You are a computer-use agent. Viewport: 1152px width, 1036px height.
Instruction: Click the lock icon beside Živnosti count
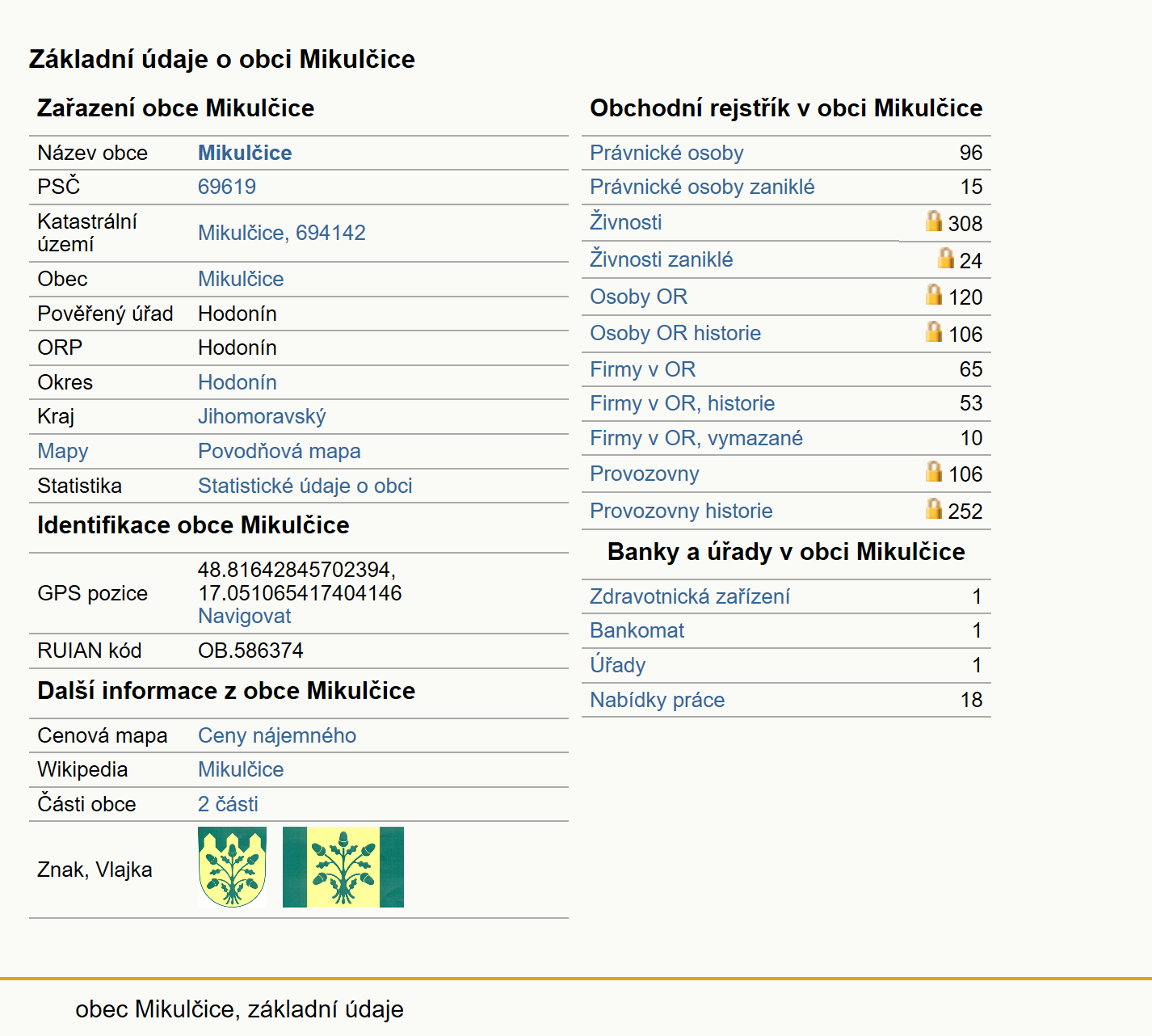[x=934, y=221]
